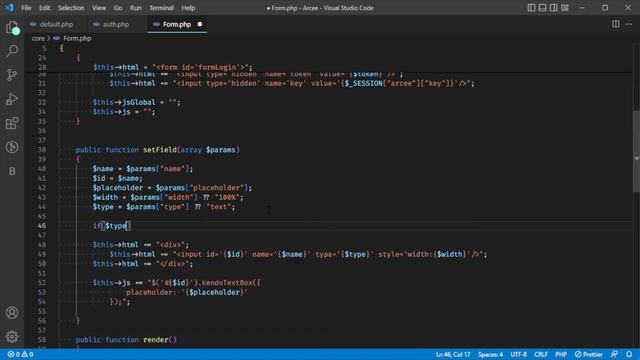The height and width of the screenshot is (360, 640).
Task: Open the Source Control view
Action: click(x=12, y=75)
